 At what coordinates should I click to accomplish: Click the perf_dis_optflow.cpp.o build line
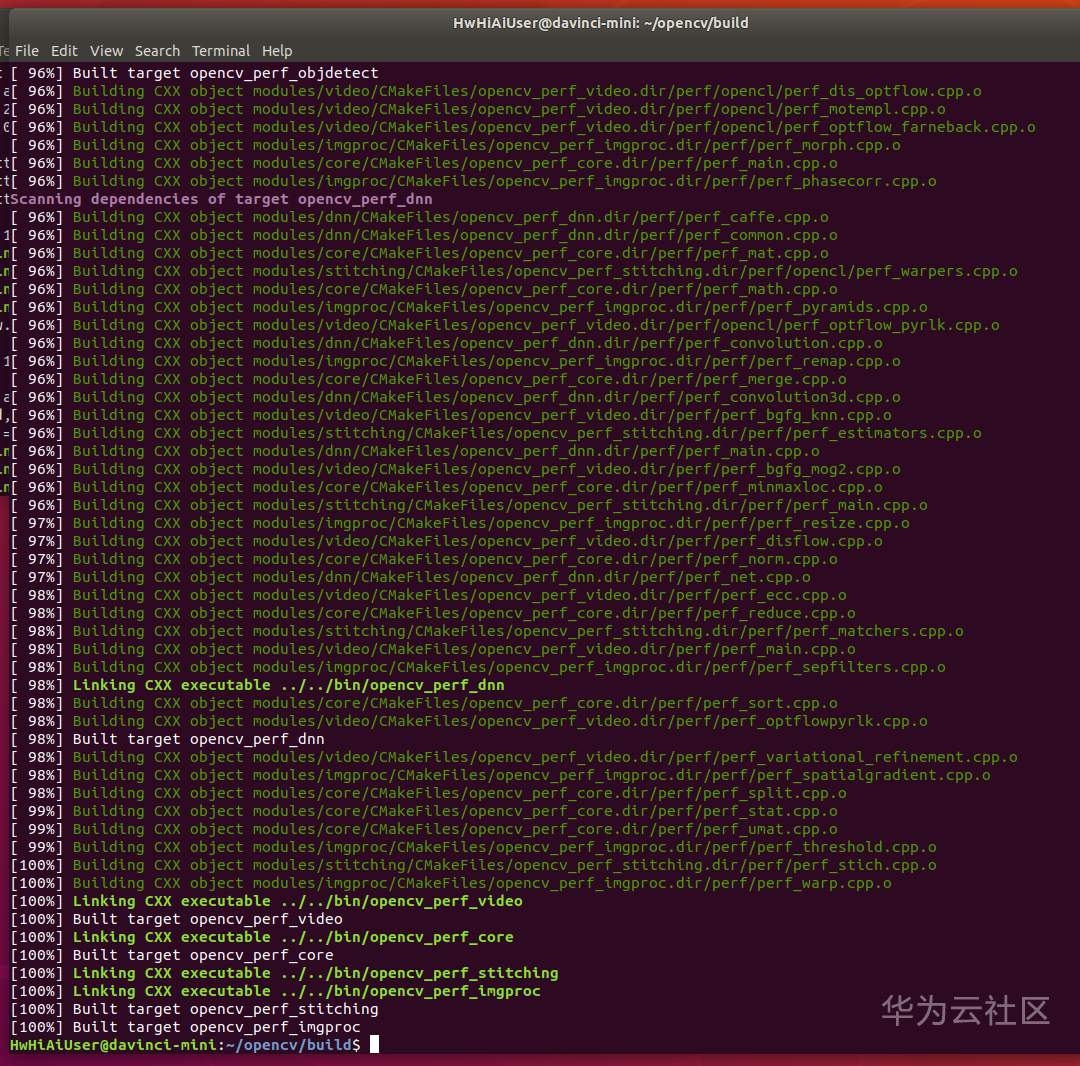pyautogui.click(x=496, y=91)
